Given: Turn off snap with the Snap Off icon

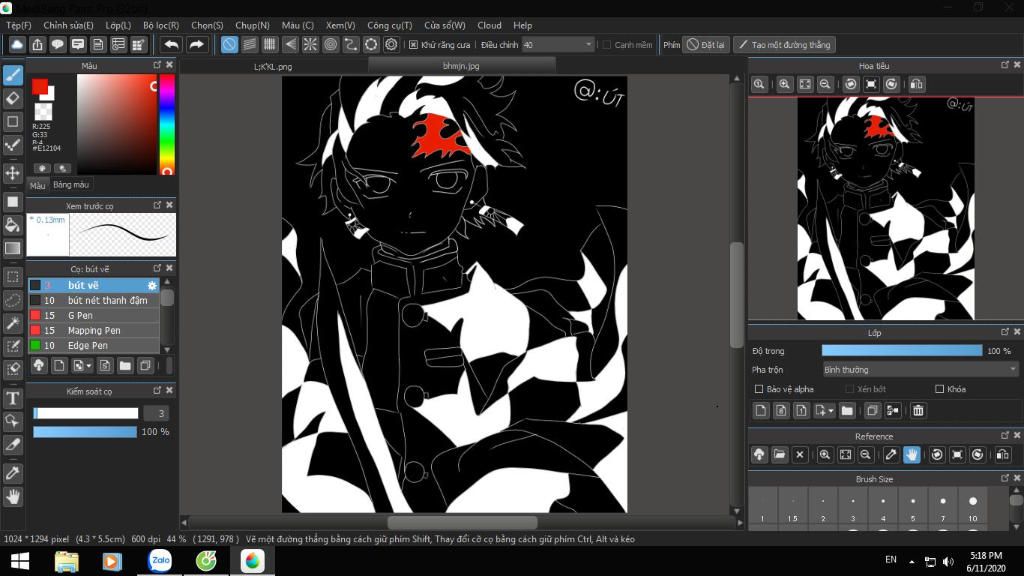Looking at the screenshot, I should tap(229, 44).
